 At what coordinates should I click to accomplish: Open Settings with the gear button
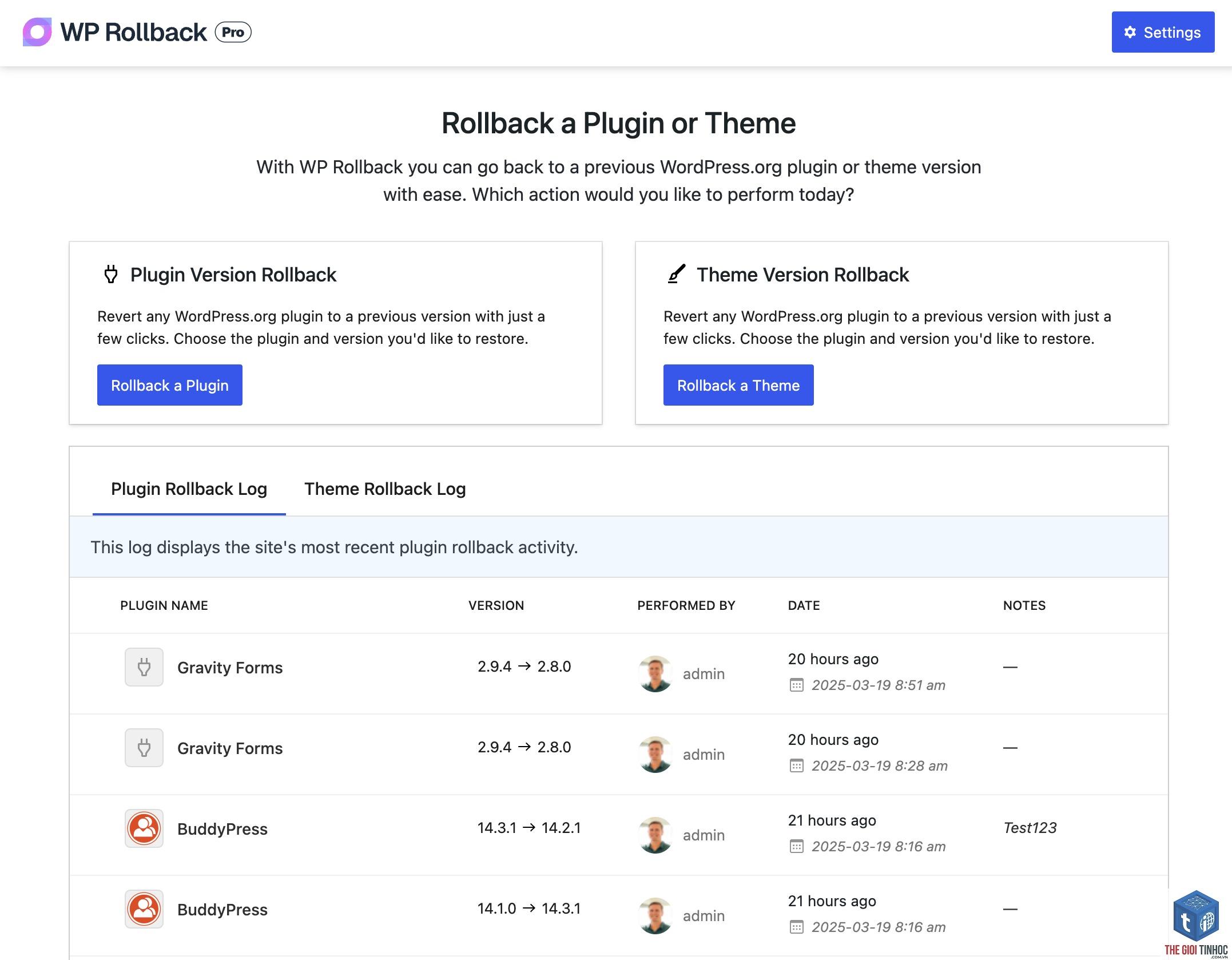pyautogui.click(x=1163, y=32)
